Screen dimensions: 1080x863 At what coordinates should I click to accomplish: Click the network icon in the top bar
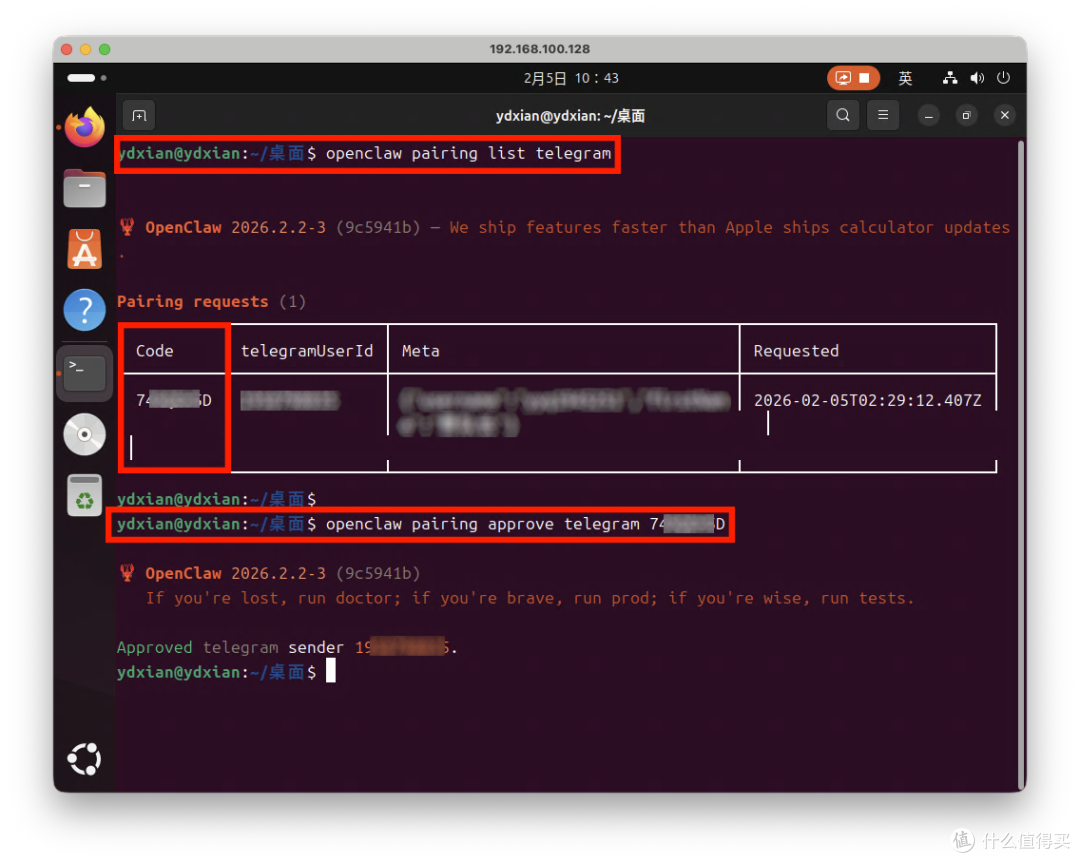click(950, 78)
